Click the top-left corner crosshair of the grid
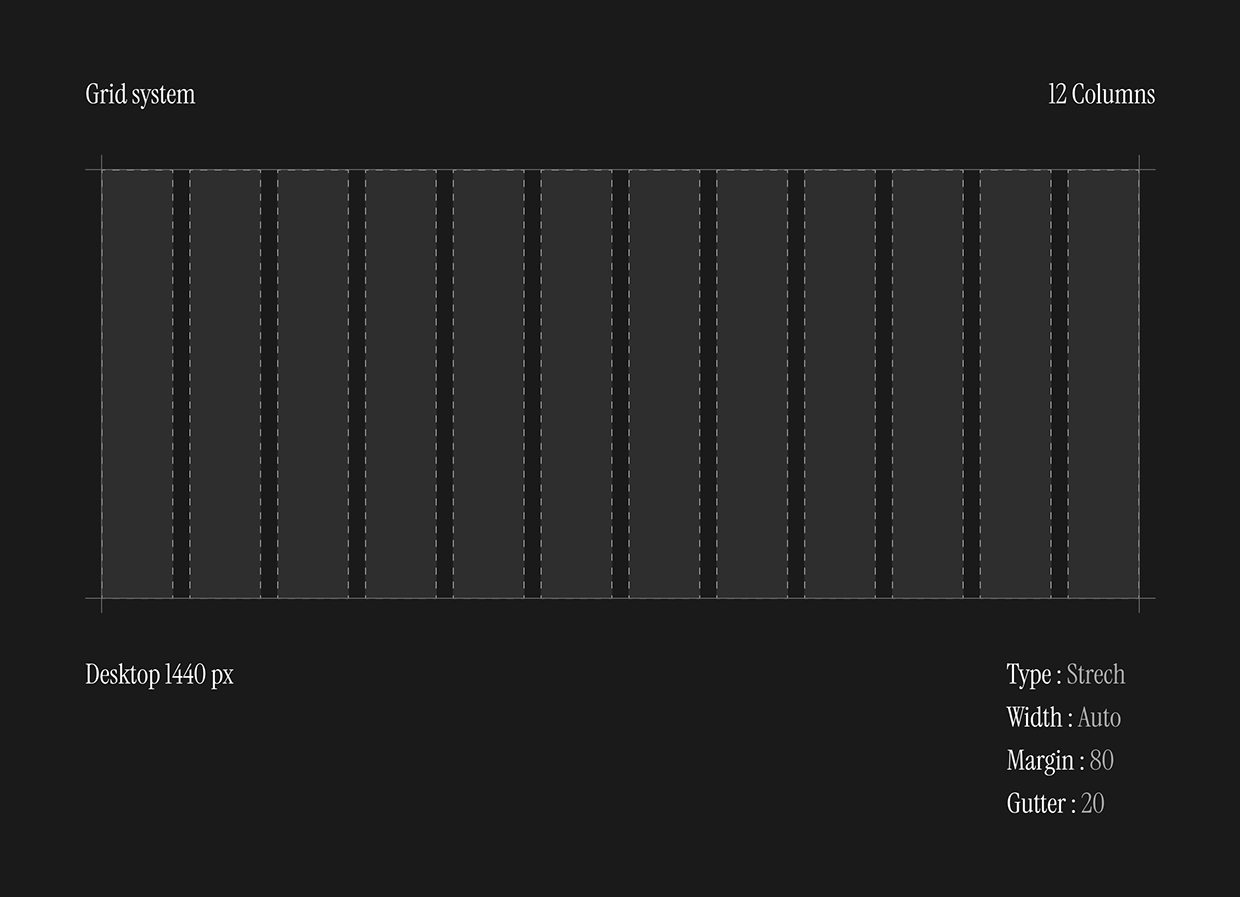The height and width of the screenshot is (897, 1240). pyautogui.click(x=101, y=170)
